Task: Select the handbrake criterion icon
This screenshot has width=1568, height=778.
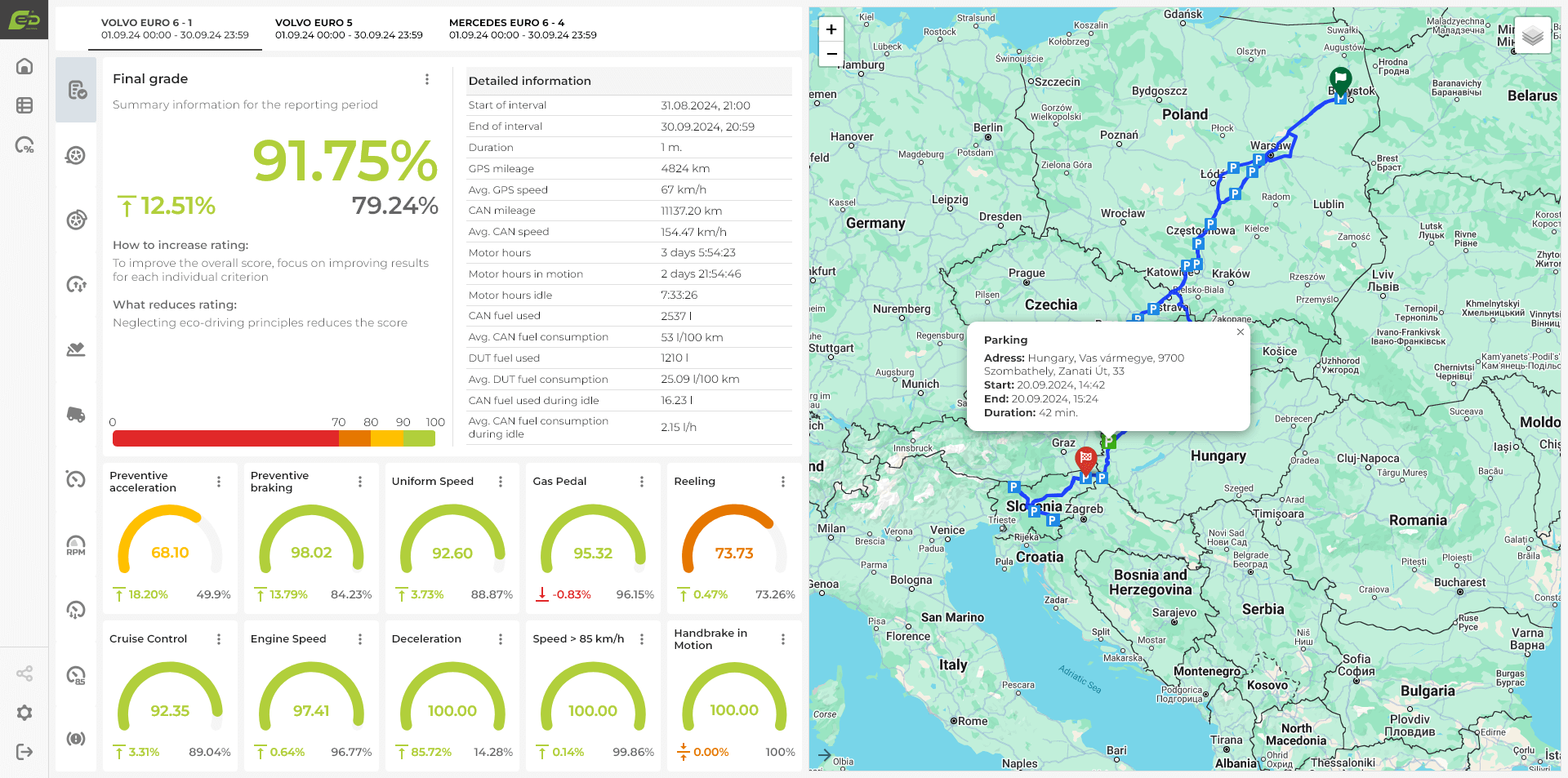Action: pos(76,739)
